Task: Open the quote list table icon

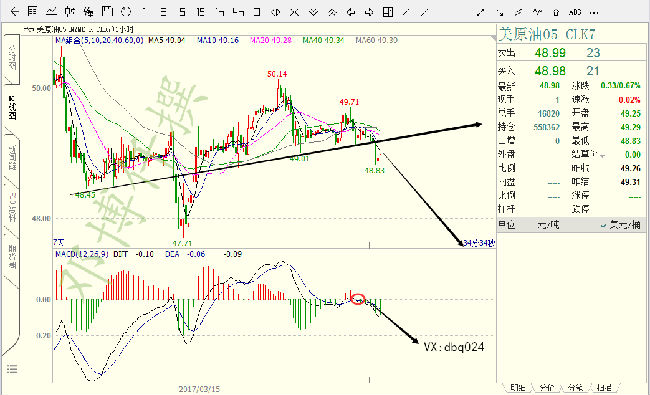Action: pyautogui.click(x=32, y=12)
